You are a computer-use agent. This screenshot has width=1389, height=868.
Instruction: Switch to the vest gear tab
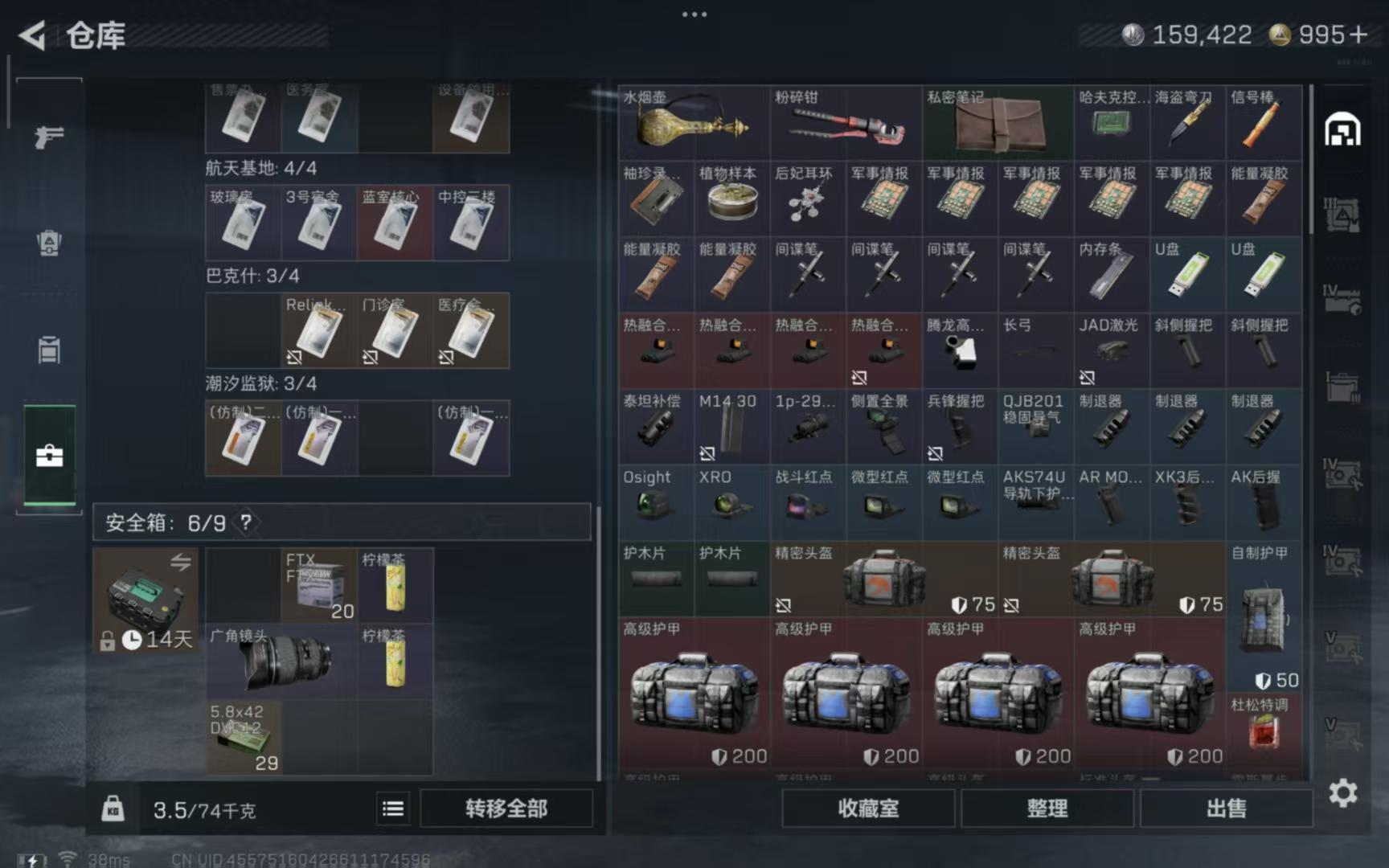pyautogui.click(x=49, y=243)
